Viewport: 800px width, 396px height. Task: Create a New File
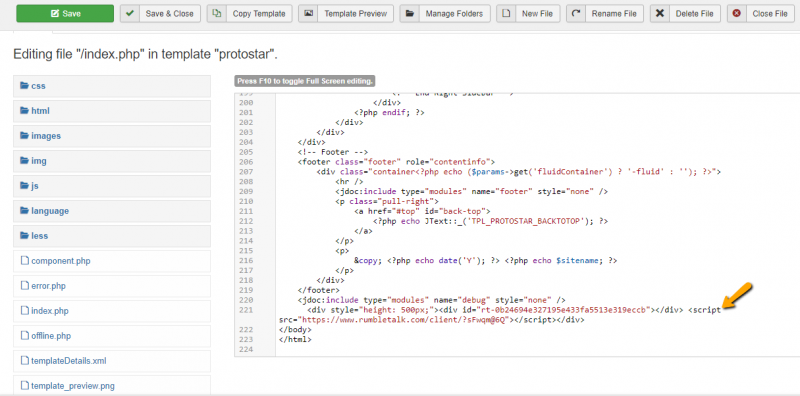coord(528,14)
